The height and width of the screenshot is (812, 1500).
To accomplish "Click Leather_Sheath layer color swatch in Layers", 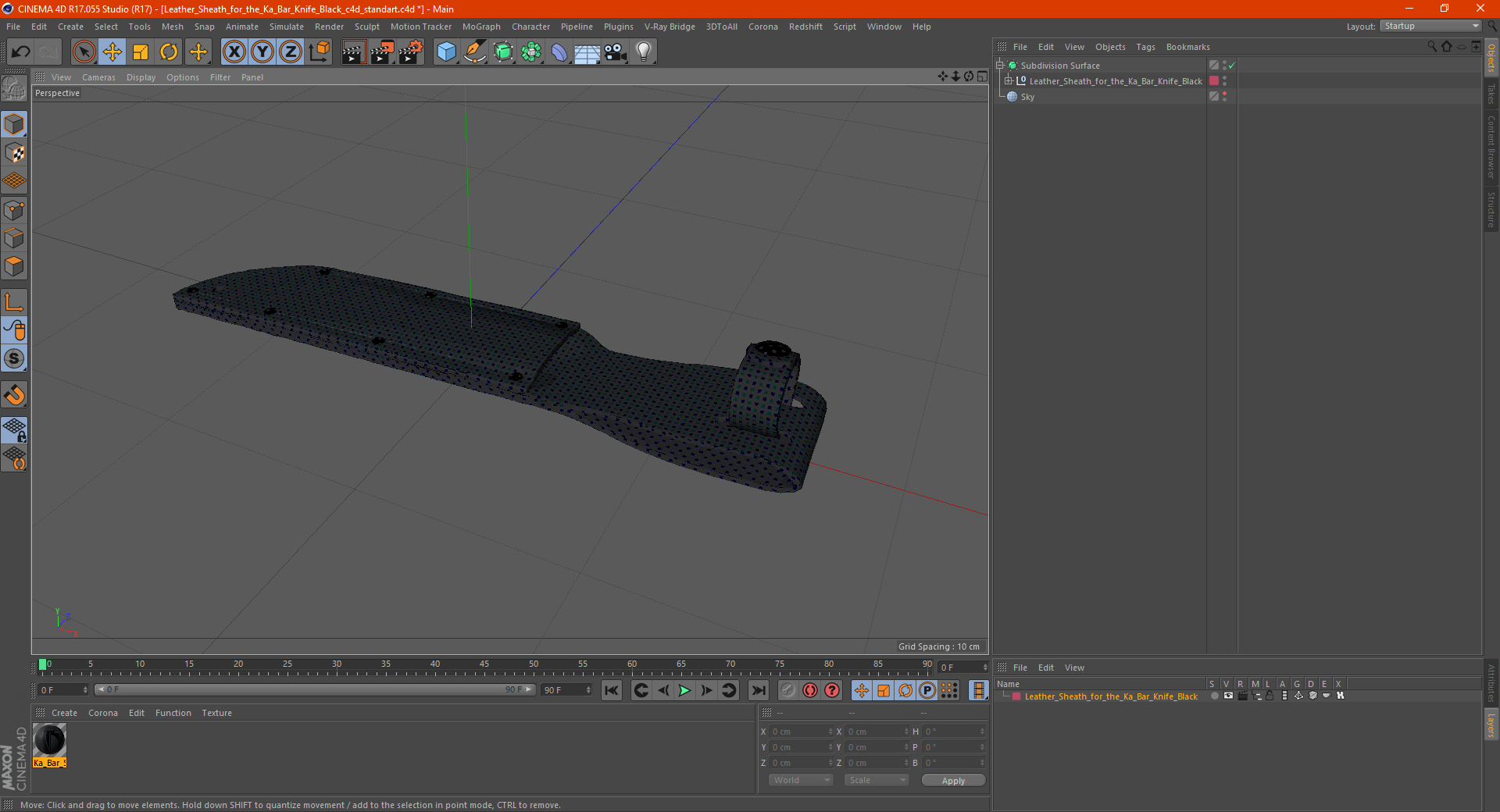I will (x=1016, y=696).
